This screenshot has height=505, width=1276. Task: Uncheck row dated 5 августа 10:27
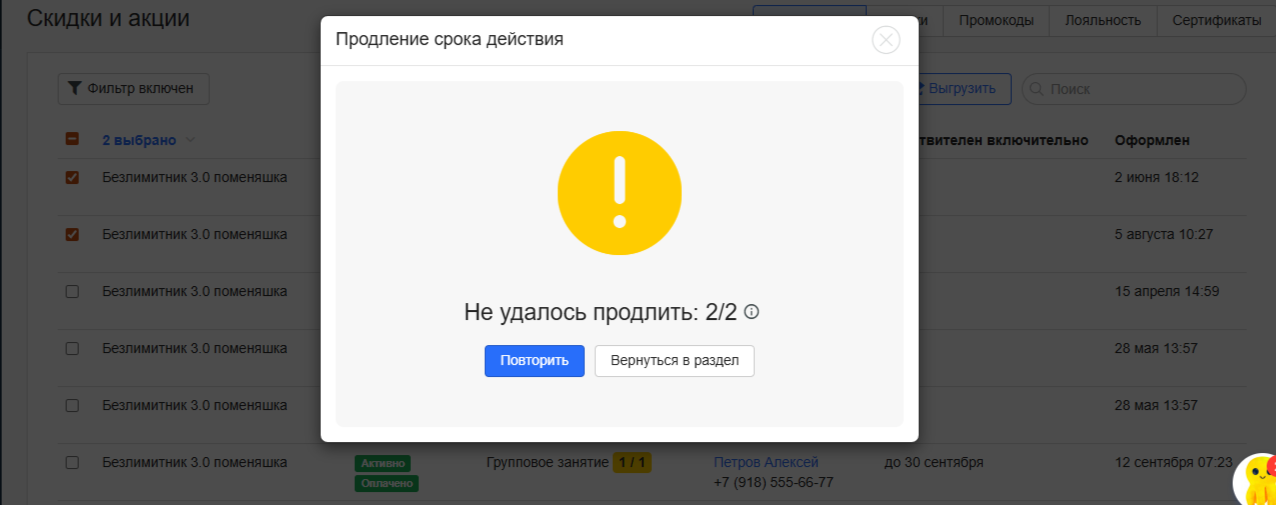point(72,235)
